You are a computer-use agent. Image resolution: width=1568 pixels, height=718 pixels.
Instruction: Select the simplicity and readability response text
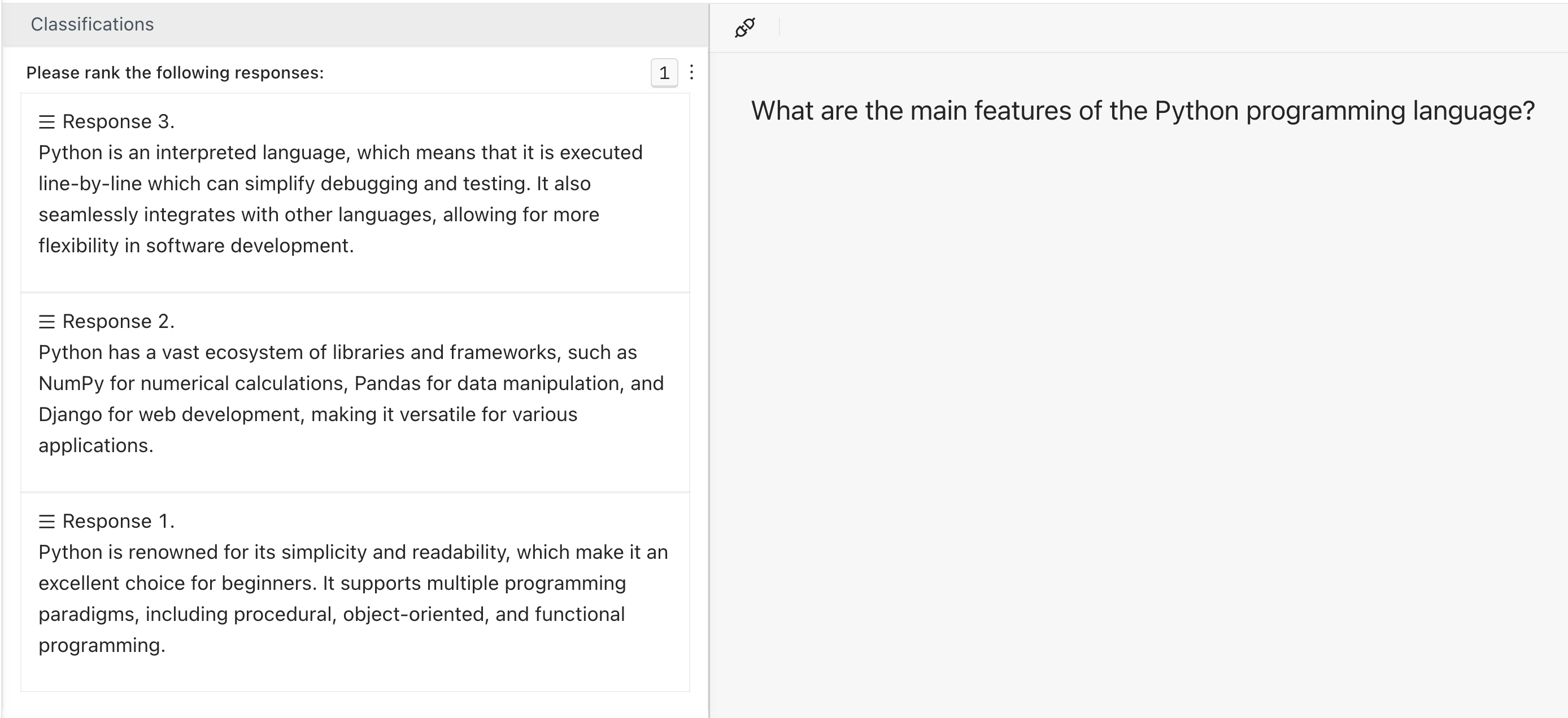[x=353, y=598]
